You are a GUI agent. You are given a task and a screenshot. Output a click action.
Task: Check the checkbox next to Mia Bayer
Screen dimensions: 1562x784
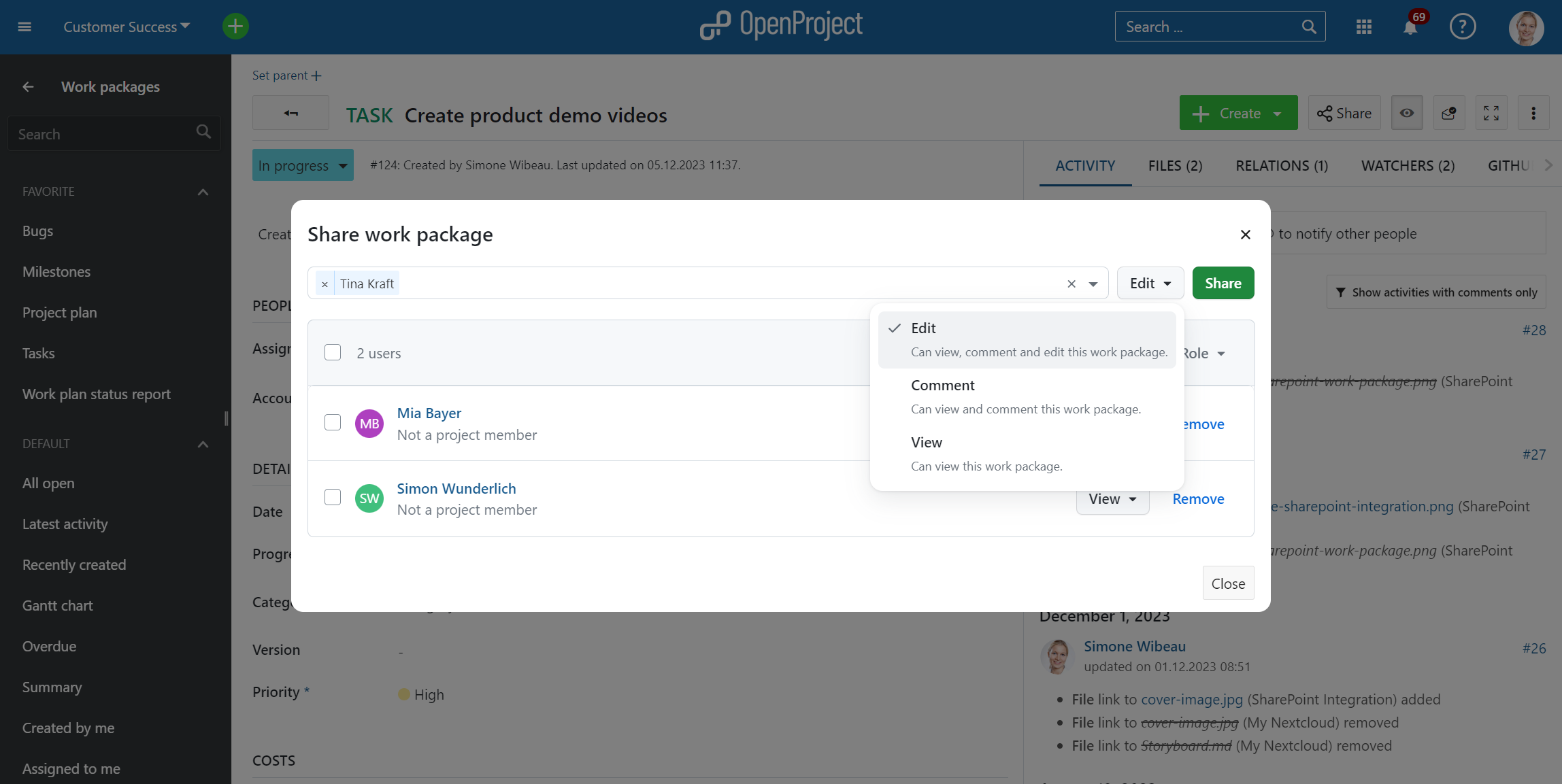[333, 422]
